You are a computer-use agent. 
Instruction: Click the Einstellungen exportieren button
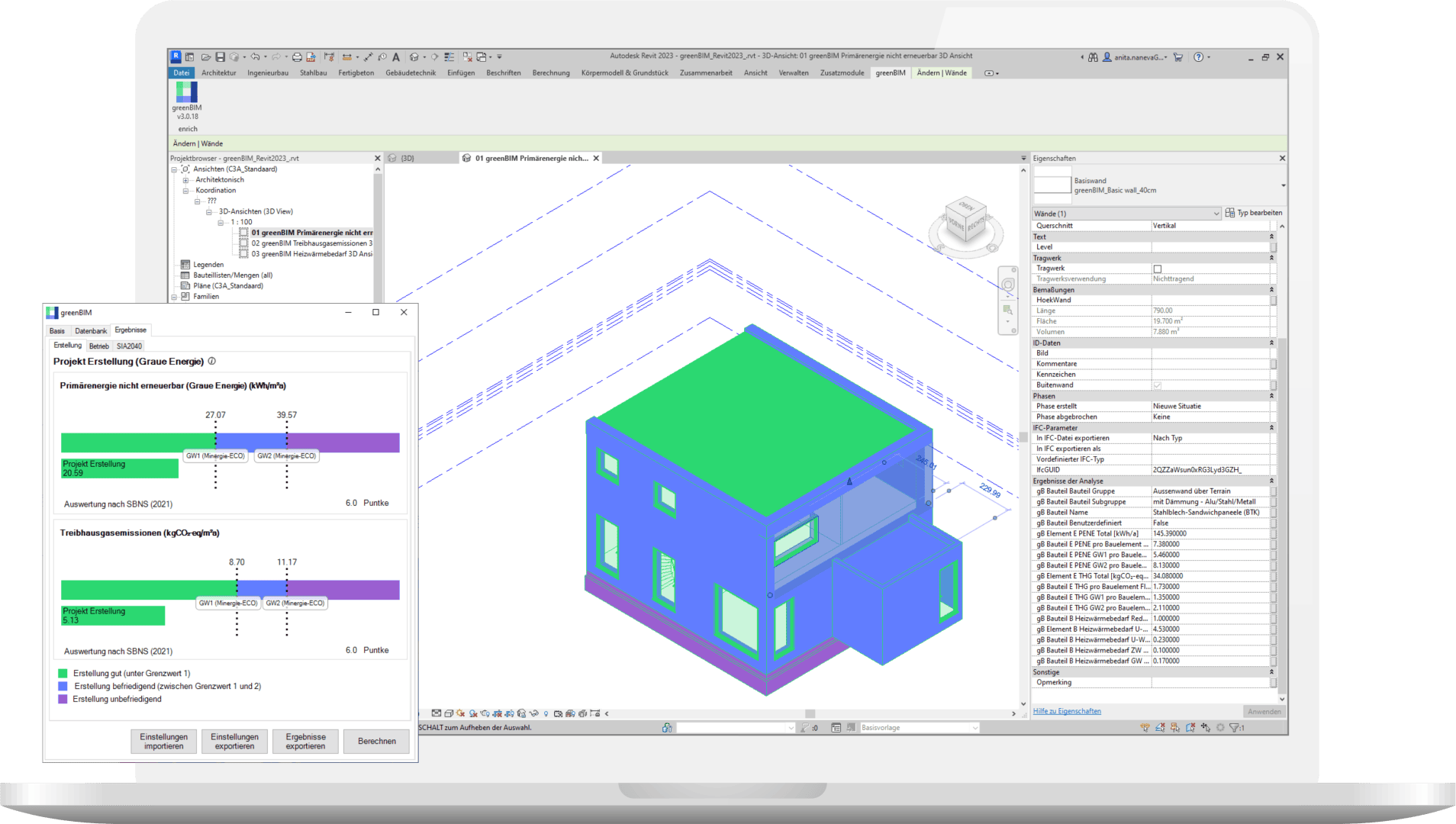[x=234, y=742]
